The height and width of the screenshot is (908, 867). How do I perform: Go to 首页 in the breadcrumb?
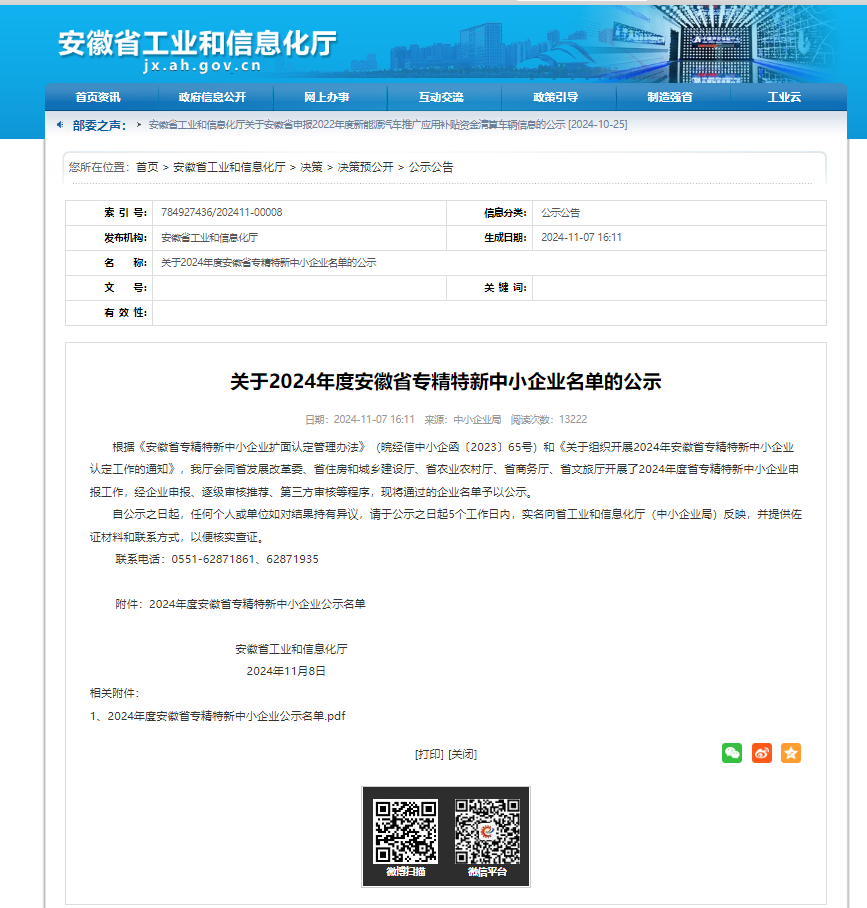(x=147, y=167)
